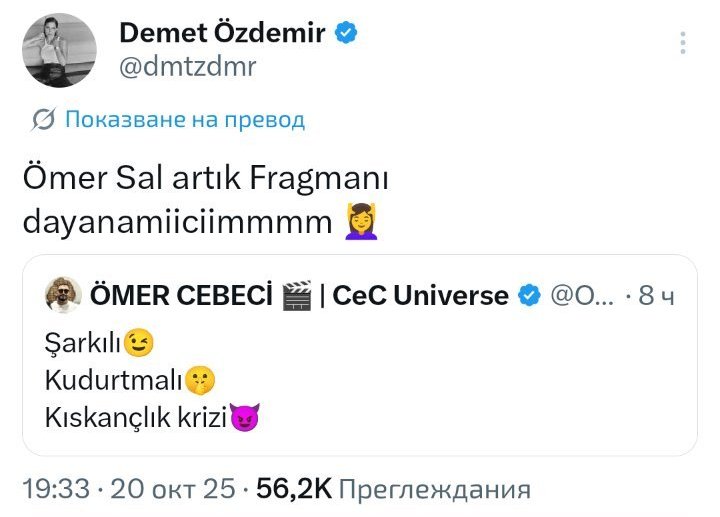Image resolution: width=720 pixels, height=517 pixels.
Task: Open Demet Özdemir's profile picture
Action: coord(59,50)
